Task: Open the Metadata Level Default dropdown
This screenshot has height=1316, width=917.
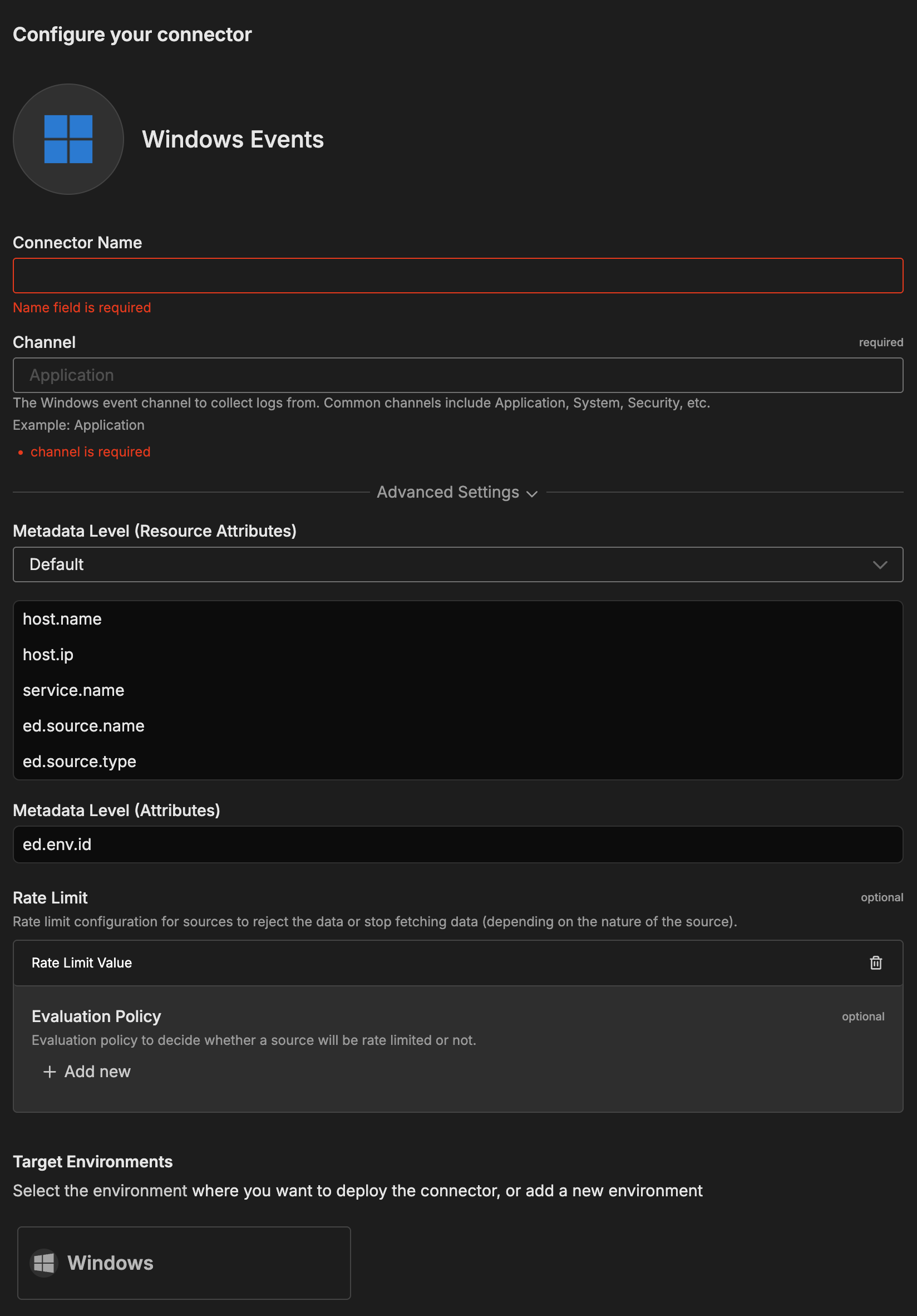Action: pyautogui.click(x=457, y=564)
